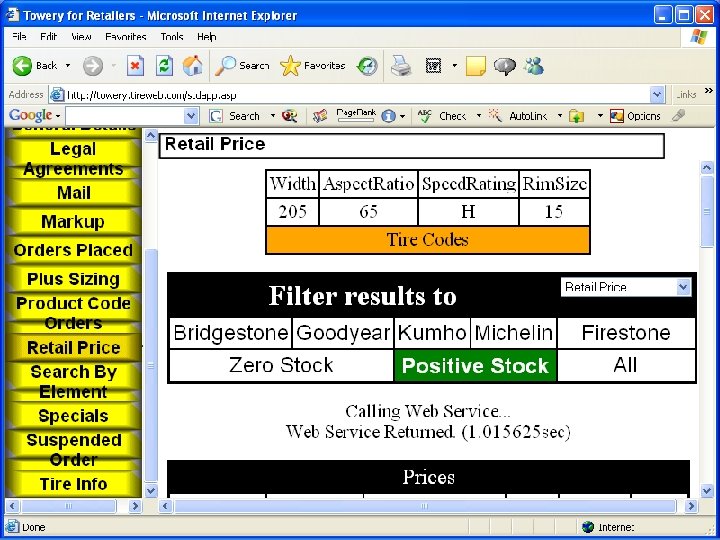
Task: Open Plus Sizing in sidebar
Action: pos(73,279)
